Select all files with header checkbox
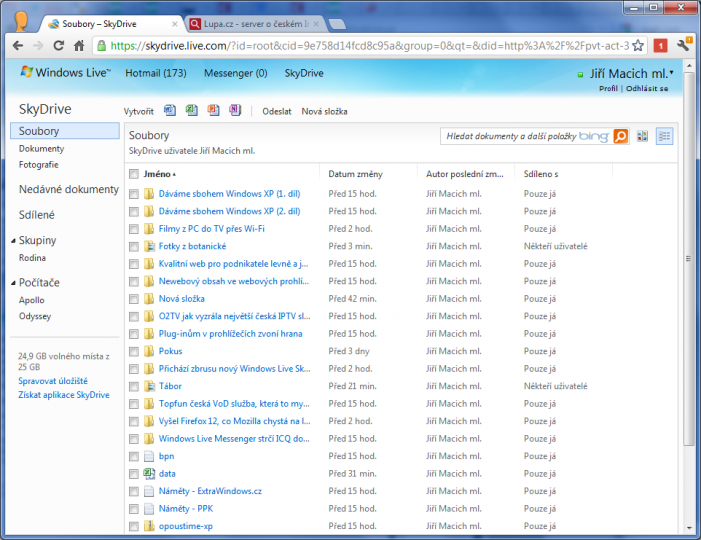701x540 pixels. click(x=134, y=174)
